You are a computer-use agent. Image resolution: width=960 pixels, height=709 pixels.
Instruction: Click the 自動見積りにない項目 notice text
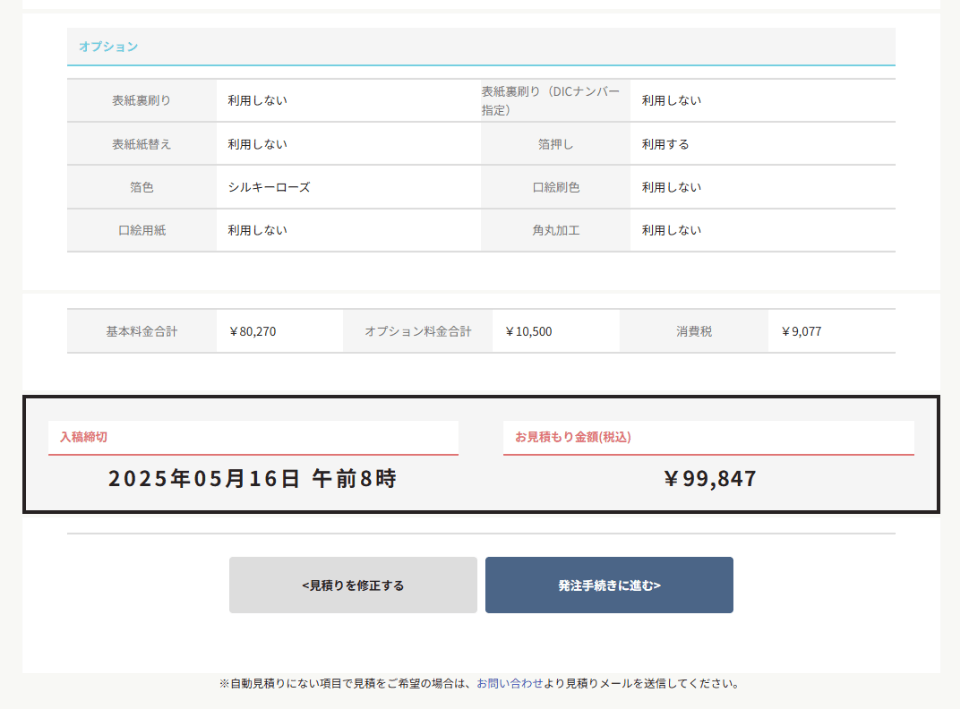pyautogui.click(x=479, y=683)
